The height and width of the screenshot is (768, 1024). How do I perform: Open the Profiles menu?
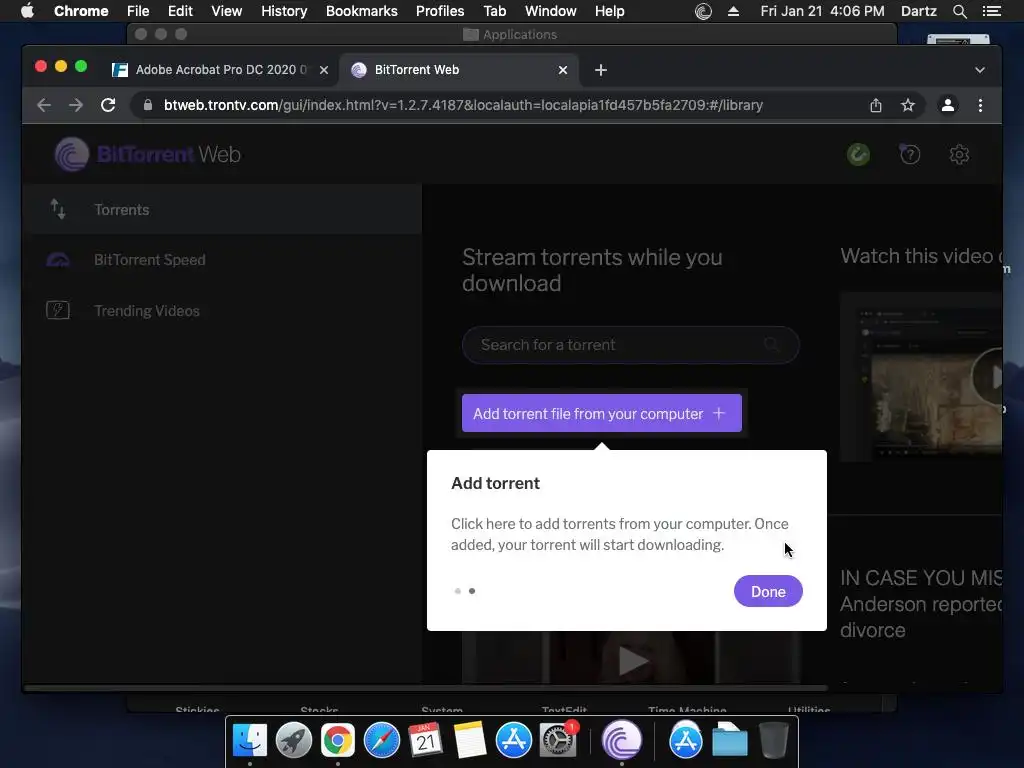440,11
